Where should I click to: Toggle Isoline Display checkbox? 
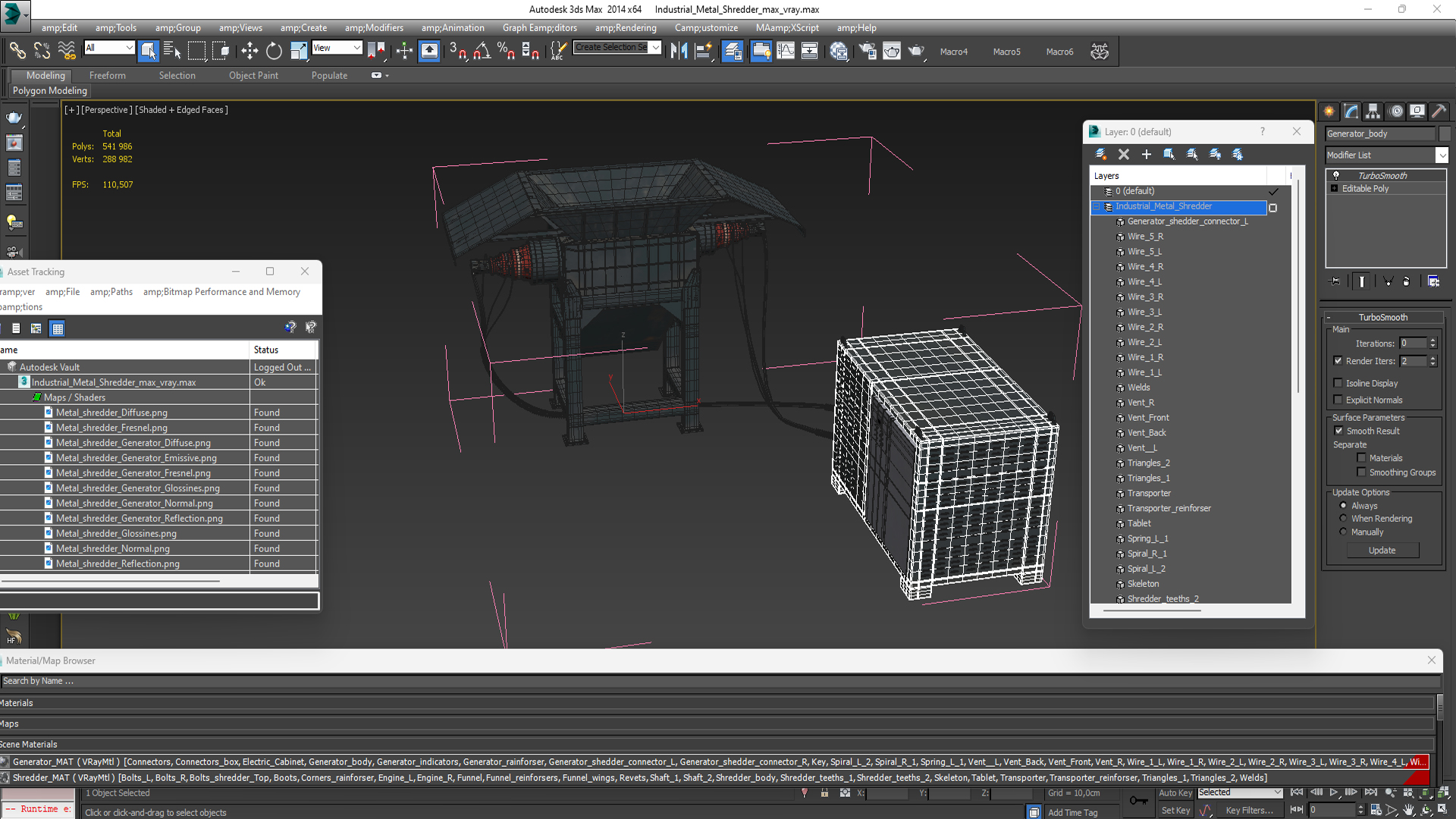coord(1338,383)
